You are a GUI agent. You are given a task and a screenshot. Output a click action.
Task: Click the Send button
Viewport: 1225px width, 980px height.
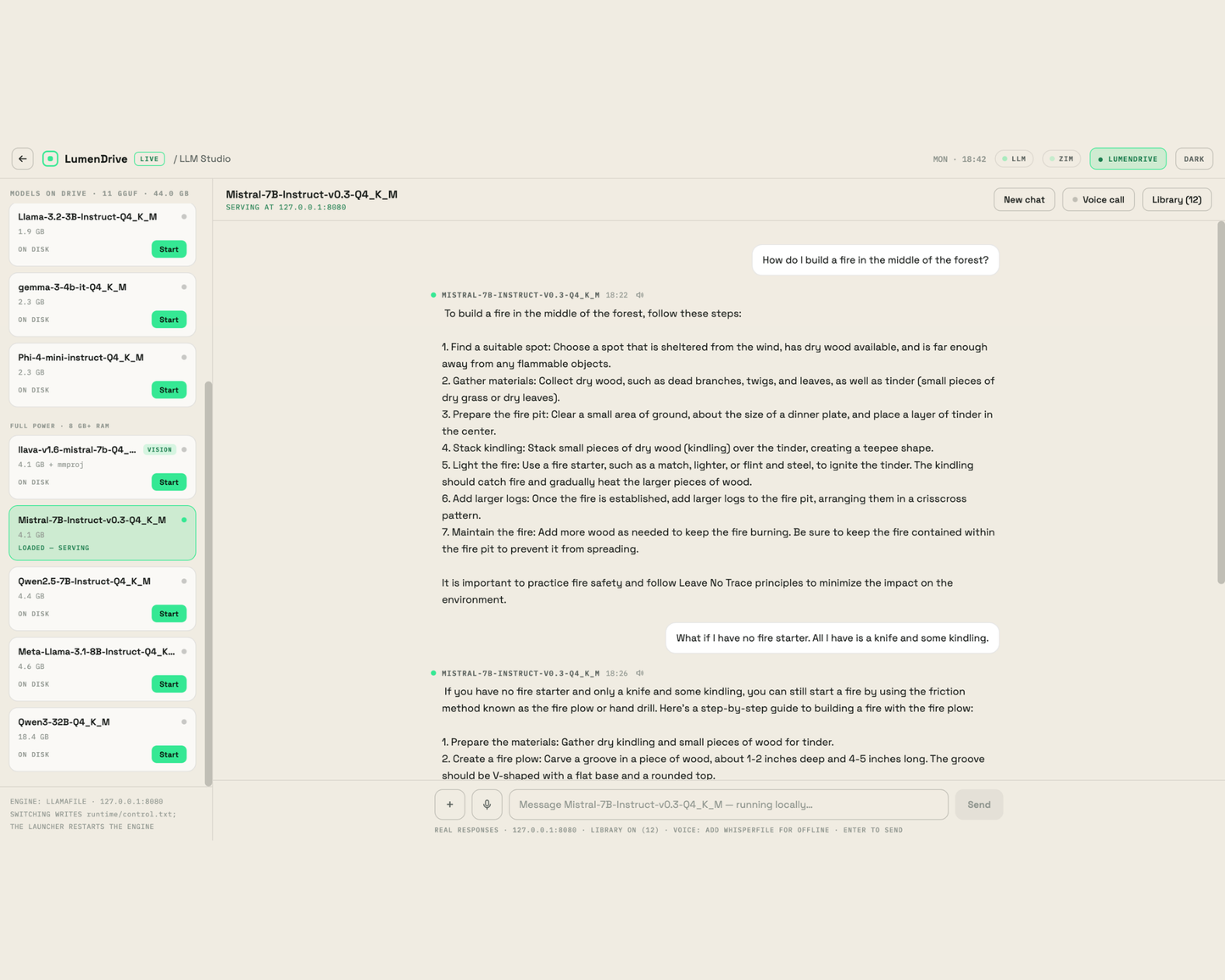(979, 805)
